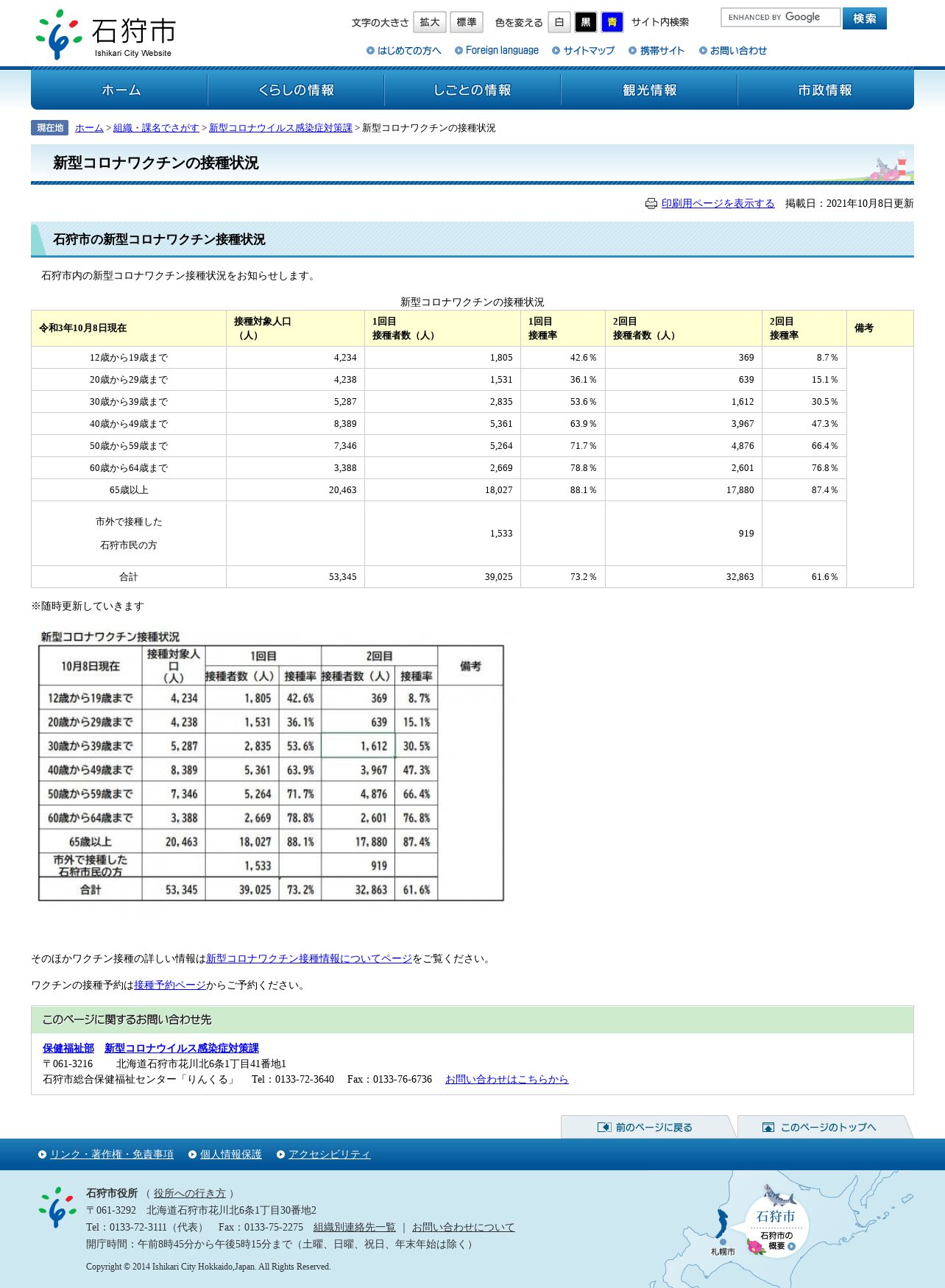Click the back-page arrow icon

pyautogui.click(x=604, y=1128)
